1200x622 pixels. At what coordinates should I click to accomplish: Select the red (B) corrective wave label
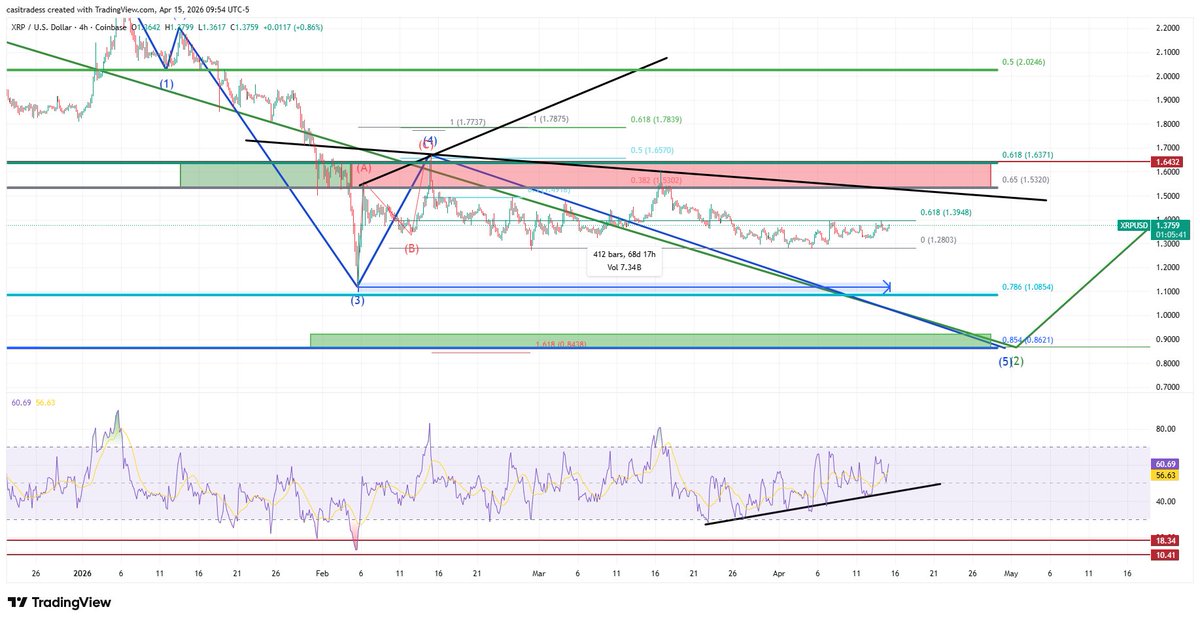(411, 249)
